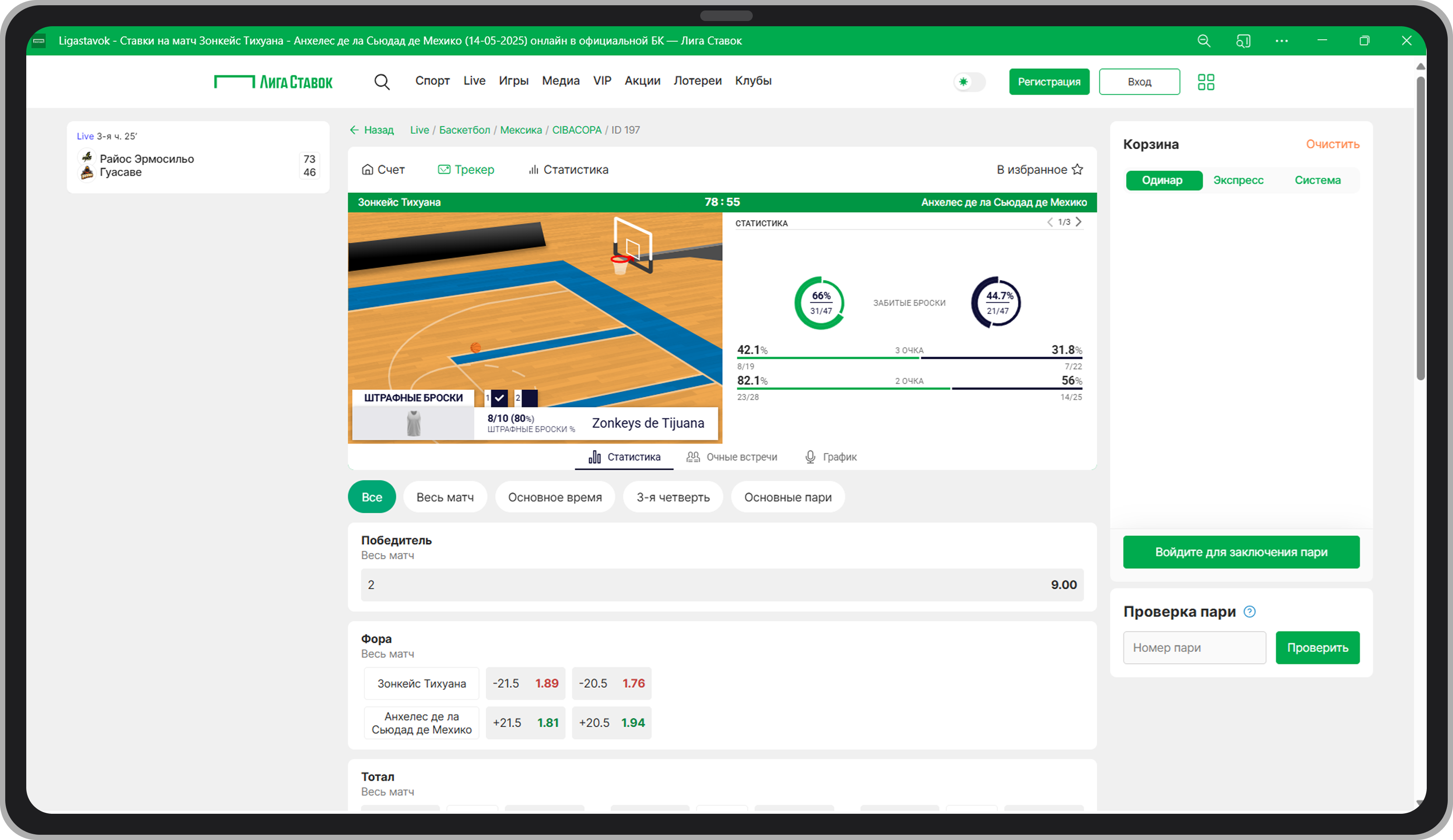The width and height of the screenshot is (1453, 840).
Task: Open the grid apps menu icon
Action: click(x=1206, y=82)
